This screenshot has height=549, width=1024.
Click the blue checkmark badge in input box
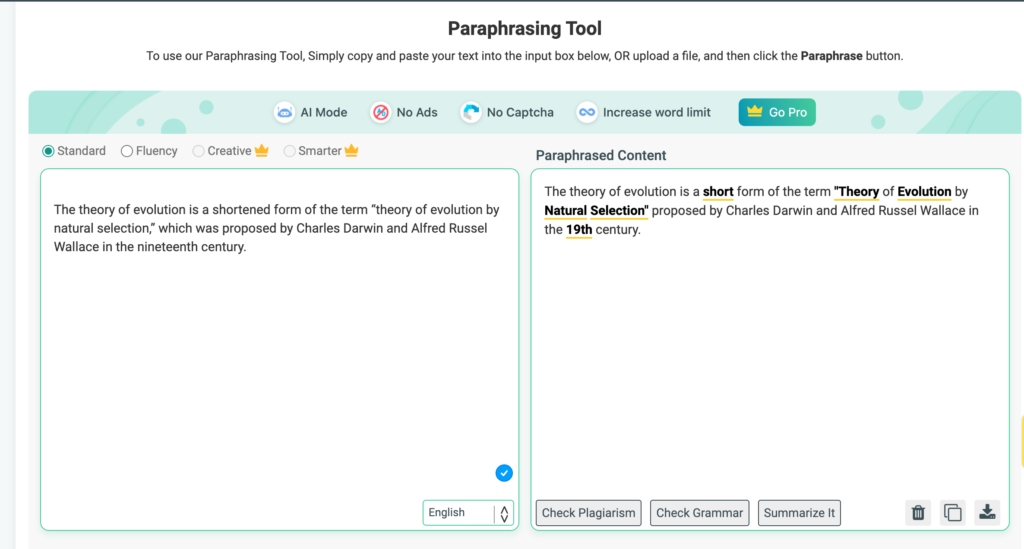point(504,473)
